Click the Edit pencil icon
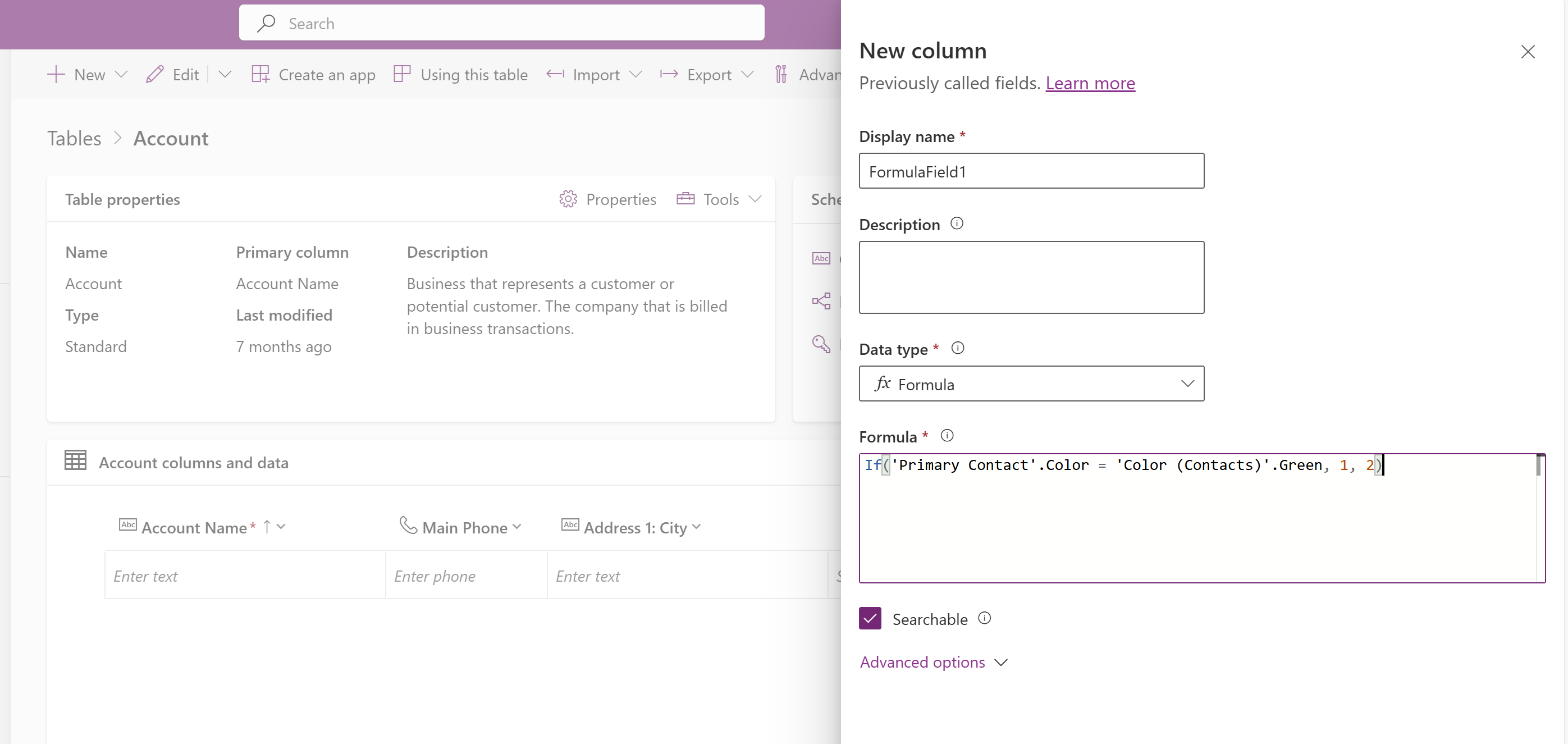 (154, 73)
